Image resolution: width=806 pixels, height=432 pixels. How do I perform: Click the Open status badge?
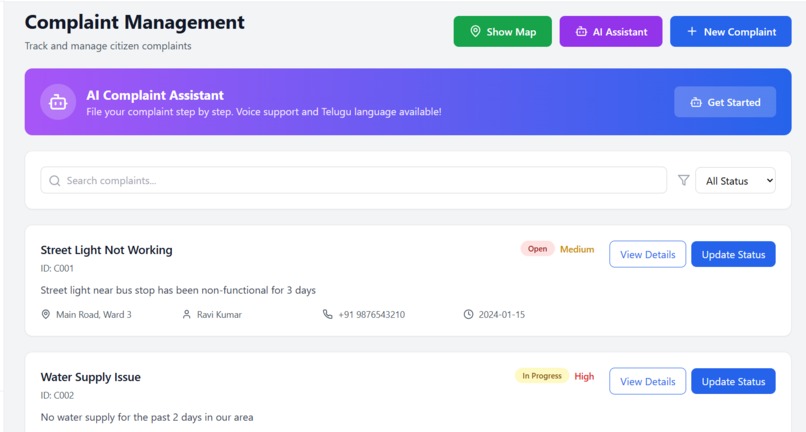tap(537, 249)
